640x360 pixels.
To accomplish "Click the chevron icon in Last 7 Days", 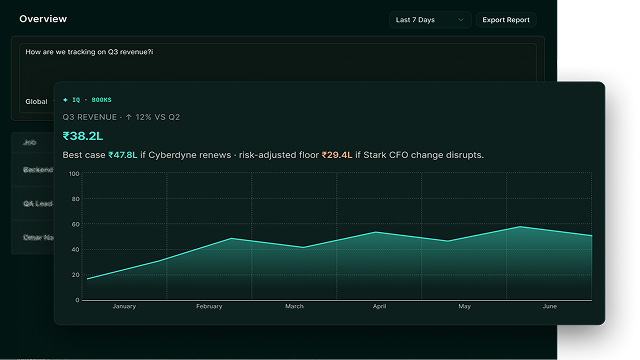I will [x=461, y=20].
